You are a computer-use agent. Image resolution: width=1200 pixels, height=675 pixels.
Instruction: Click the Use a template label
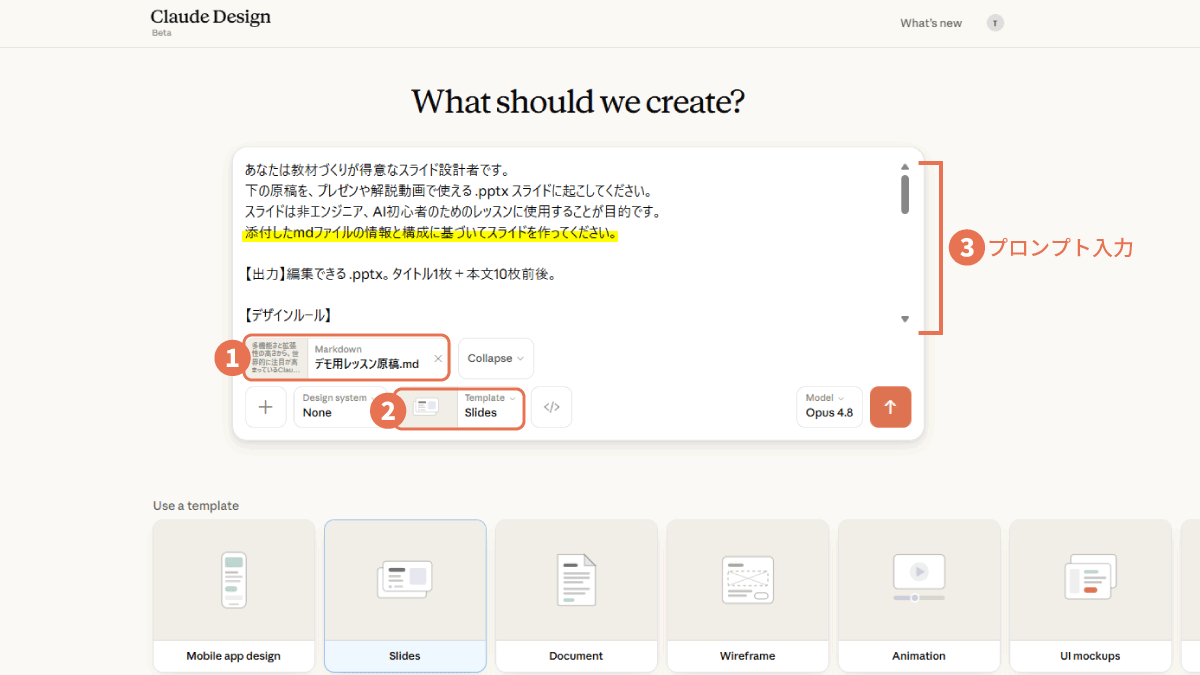pyautogui.click(x=196, y=505)
